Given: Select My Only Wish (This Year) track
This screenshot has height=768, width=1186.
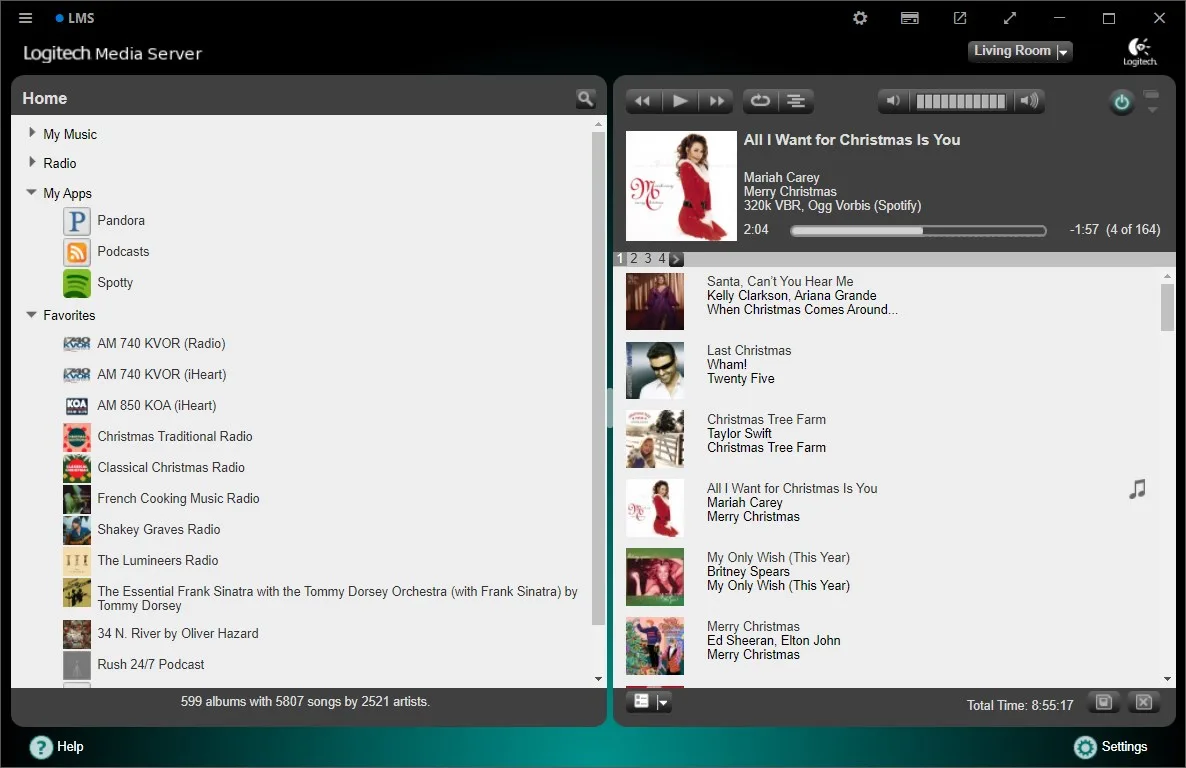Looking at the screenshot, I should coord(778,558).
